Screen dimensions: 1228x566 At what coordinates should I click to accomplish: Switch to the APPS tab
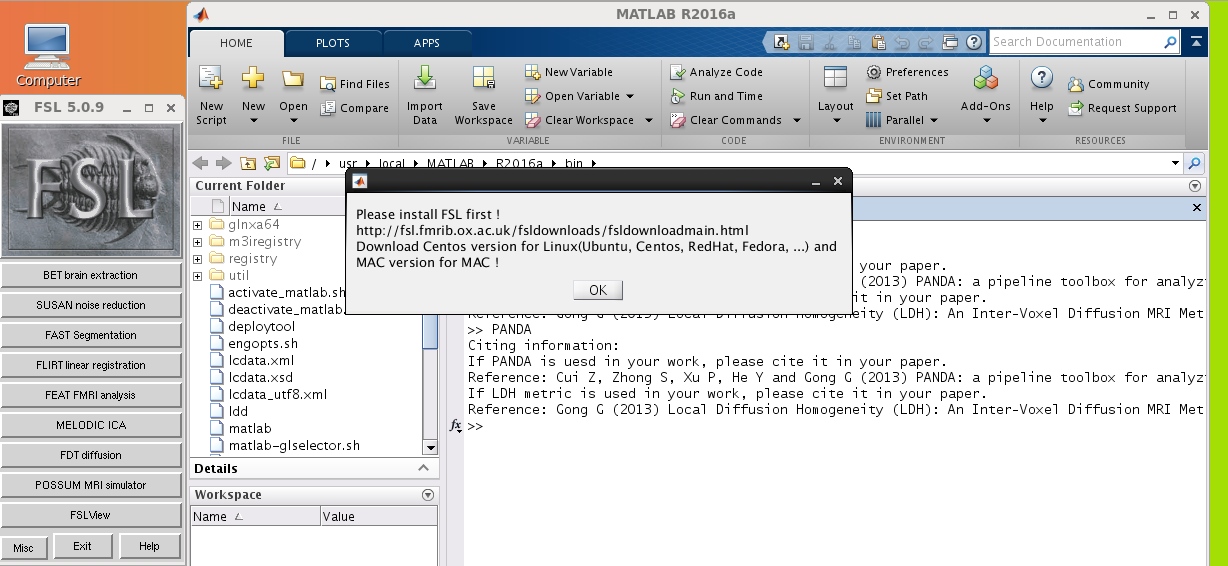click(426, 43)
